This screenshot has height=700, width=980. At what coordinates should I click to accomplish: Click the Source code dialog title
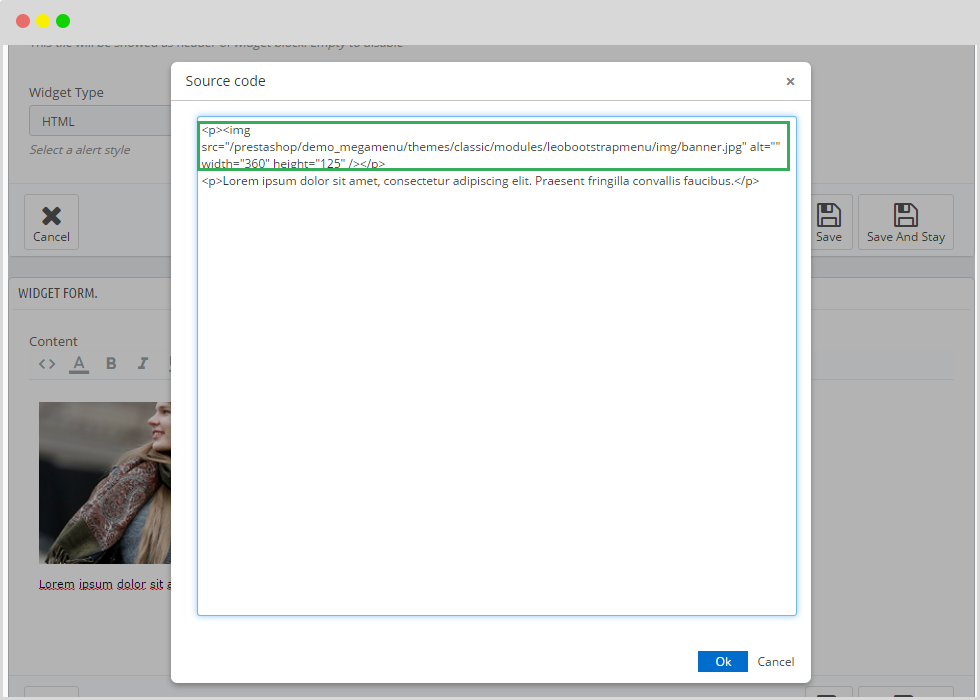click(226, 81)
